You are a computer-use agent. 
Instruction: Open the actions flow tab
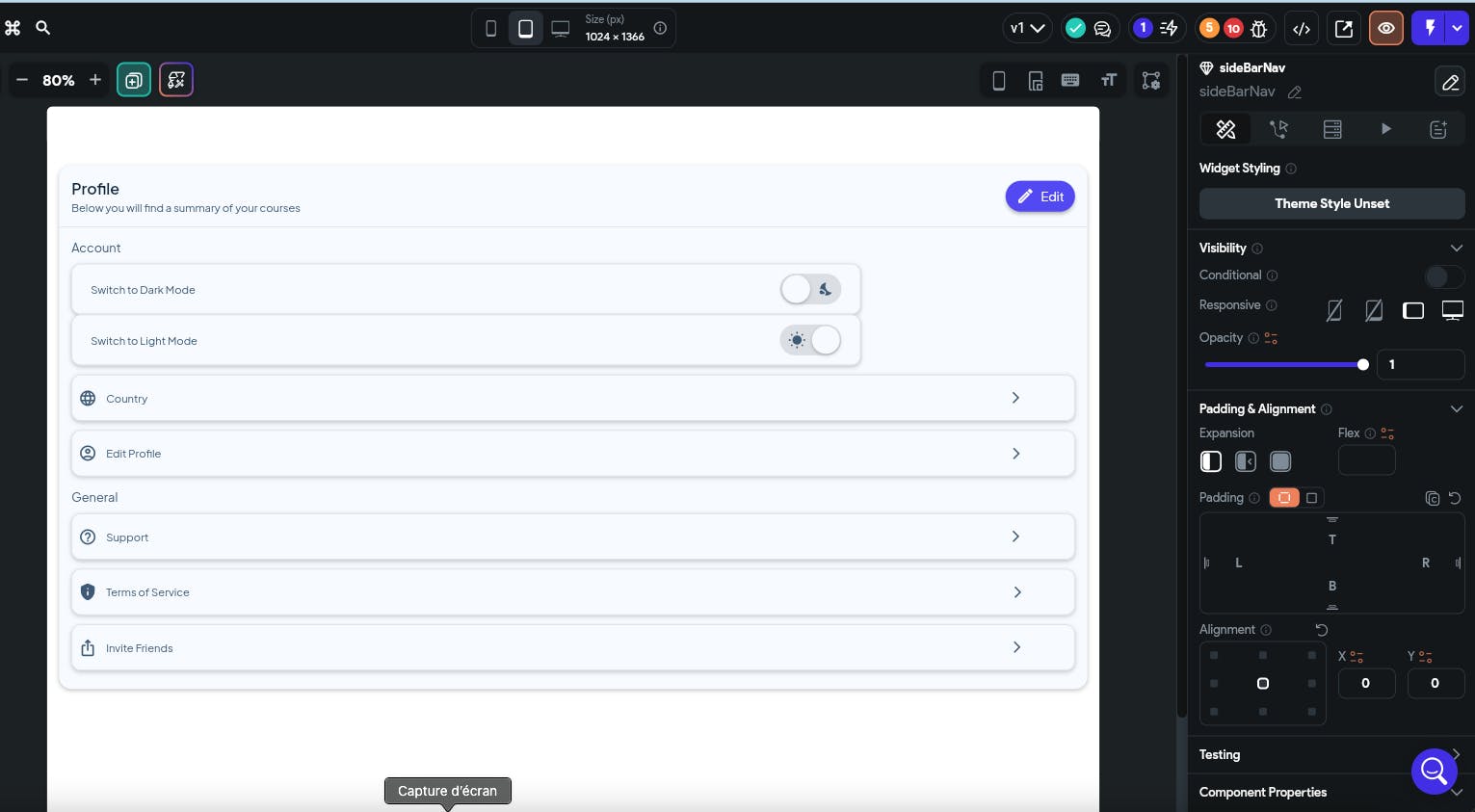[x=1278, y=129]
